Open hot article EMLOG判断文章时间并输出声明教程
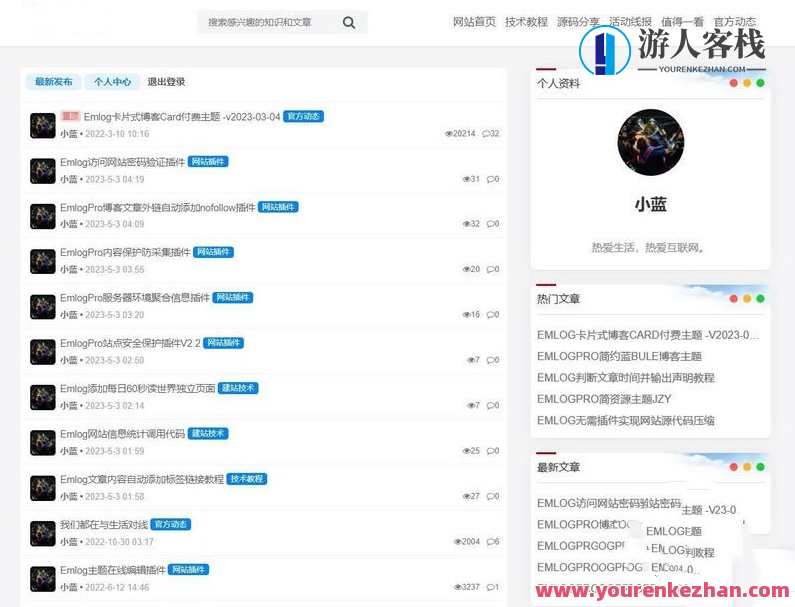The width and height of the screenshot is (795, 607). click(626, 378)
